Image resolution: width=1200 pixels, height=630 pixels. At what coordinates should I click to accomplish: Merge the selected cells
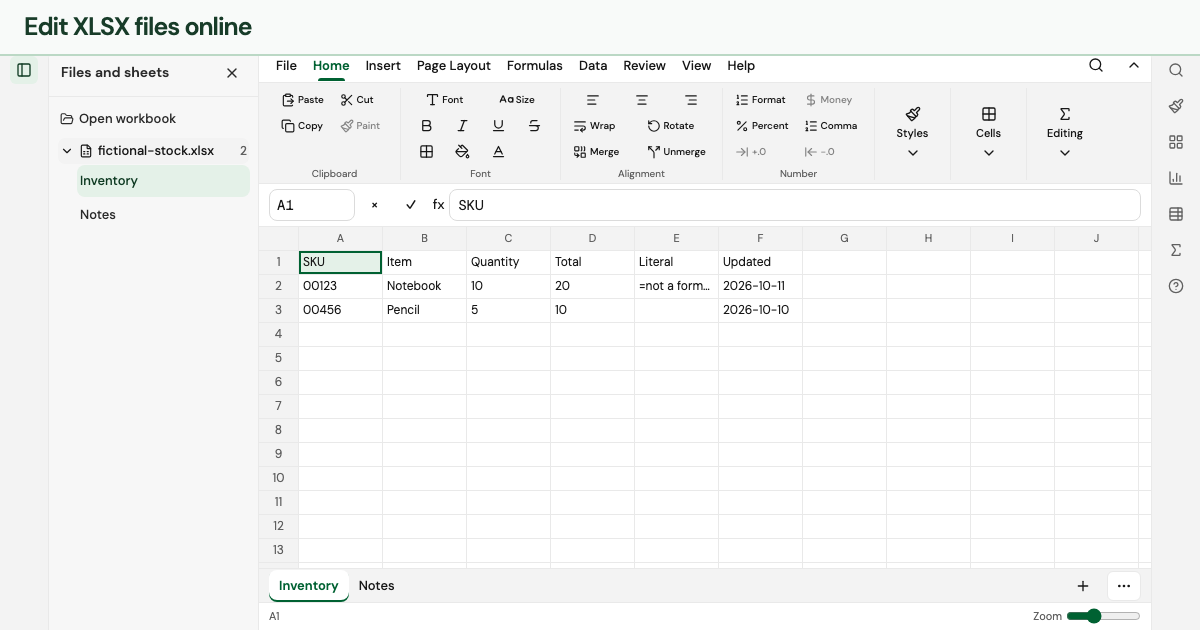[x=597, y=152]
